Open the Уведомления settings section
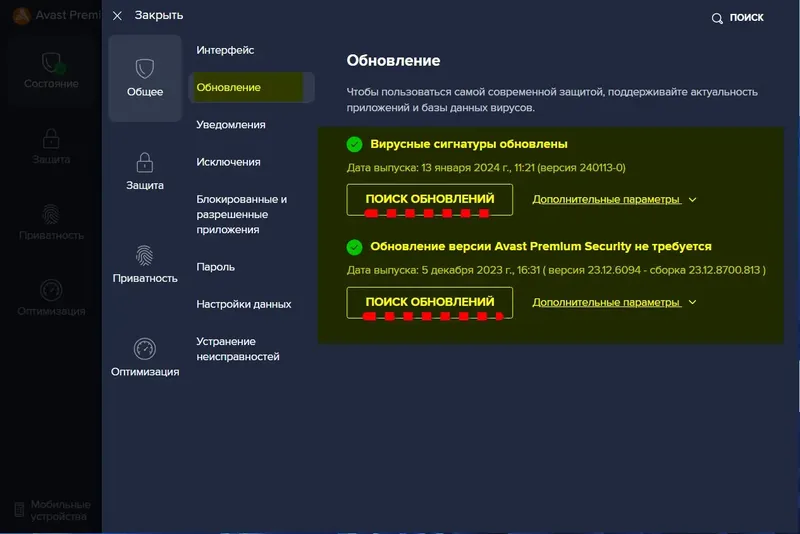Viewport: 800px width, 534px height. (x=231, y=124)
